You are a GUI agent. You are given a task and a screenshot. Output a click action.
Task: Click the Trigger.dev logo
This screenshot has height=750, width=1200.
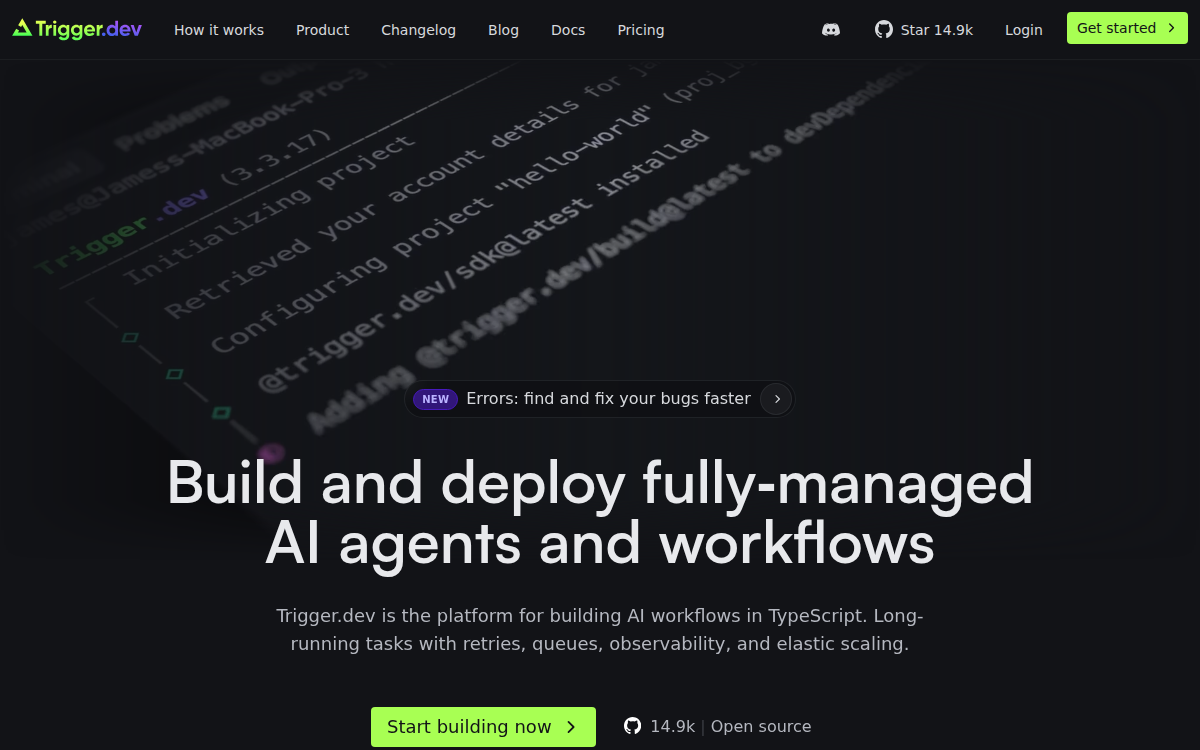click(77, 29)
